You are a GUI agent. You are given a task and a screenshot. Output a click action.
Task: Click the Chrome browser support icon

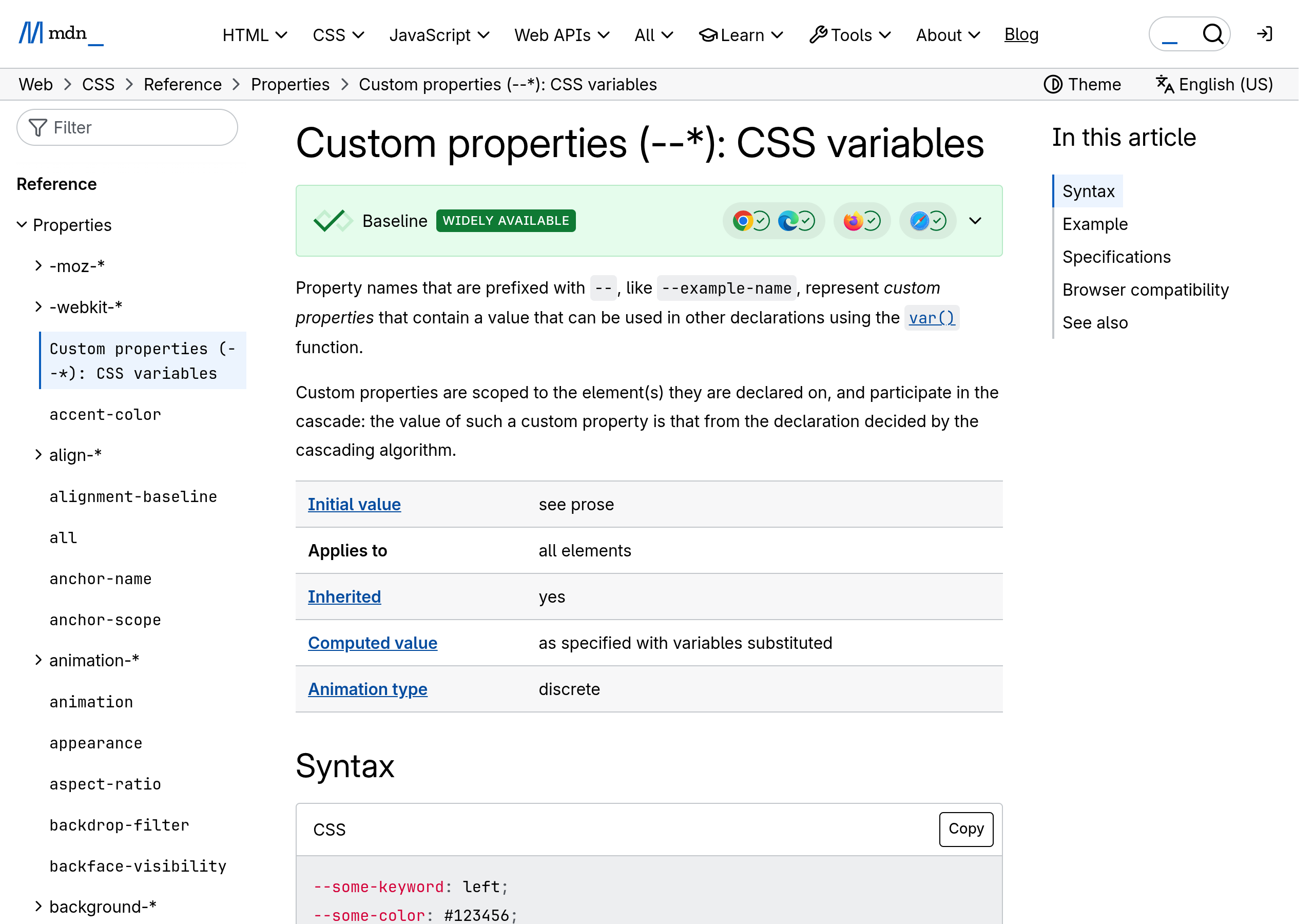(x=743, y=221)
